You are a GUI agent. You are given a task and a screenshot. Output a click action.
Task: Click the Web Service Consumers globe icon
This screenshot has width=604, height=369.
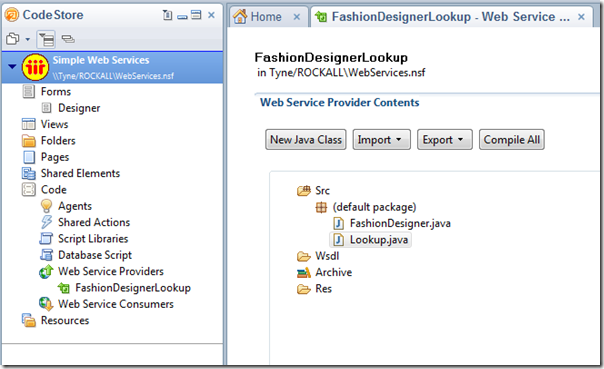coord(46,304)
